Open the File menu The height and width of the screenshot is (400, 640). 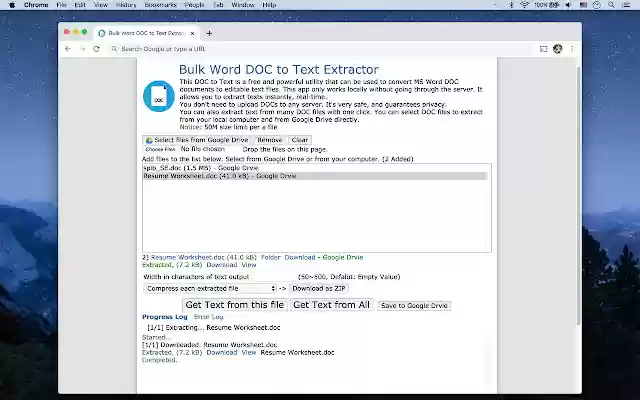[x=61, y=5]
